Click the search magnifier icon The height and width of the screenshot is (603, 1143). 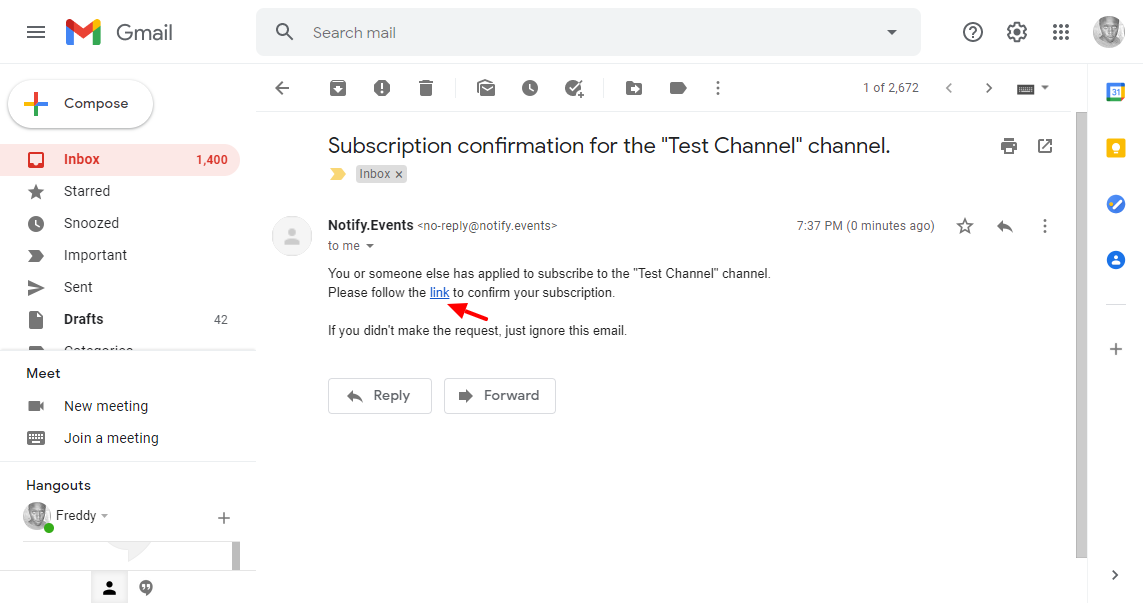(284, 32)
